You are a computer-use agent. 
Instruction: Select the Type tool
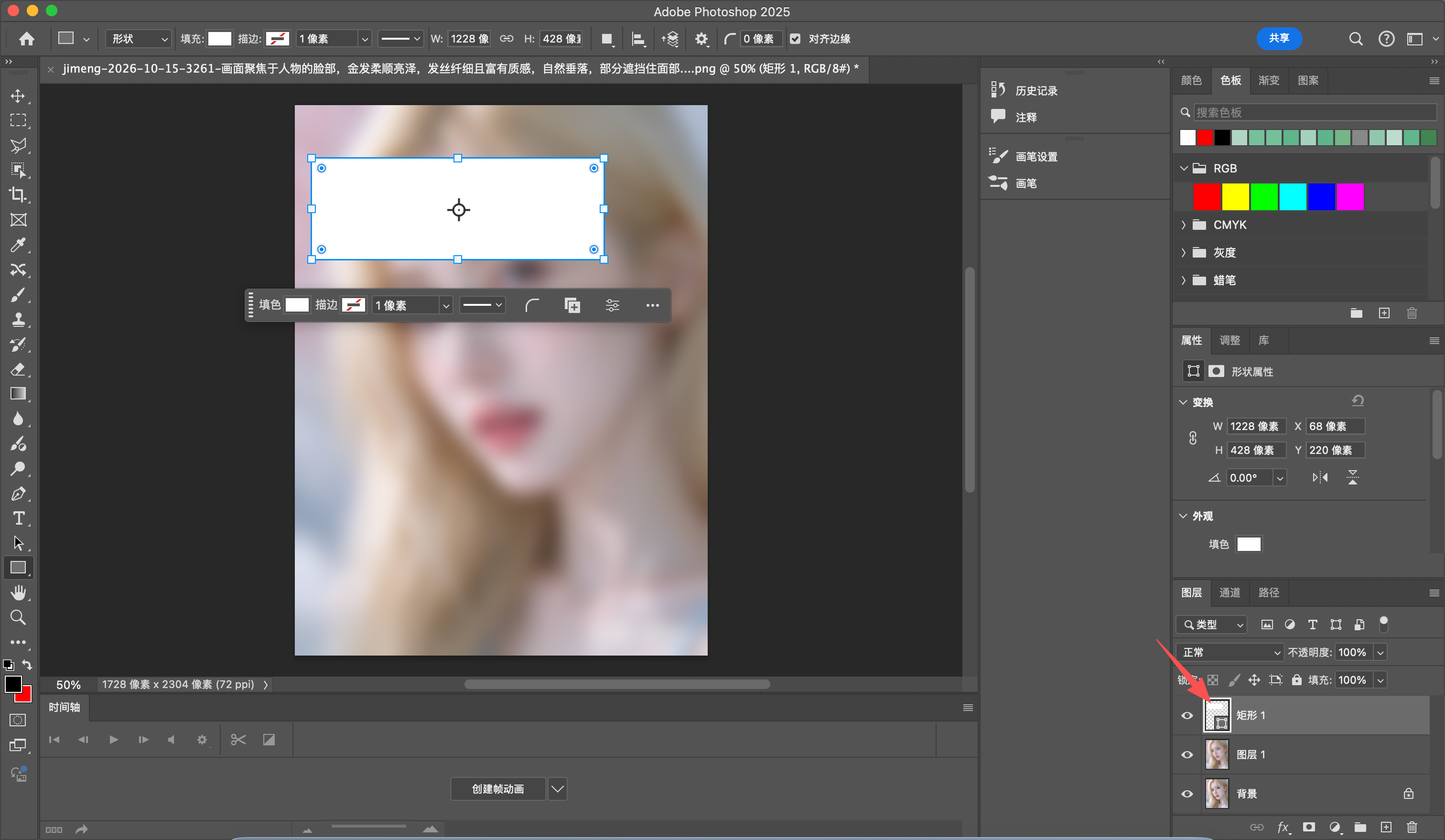(x=18, y=518)
